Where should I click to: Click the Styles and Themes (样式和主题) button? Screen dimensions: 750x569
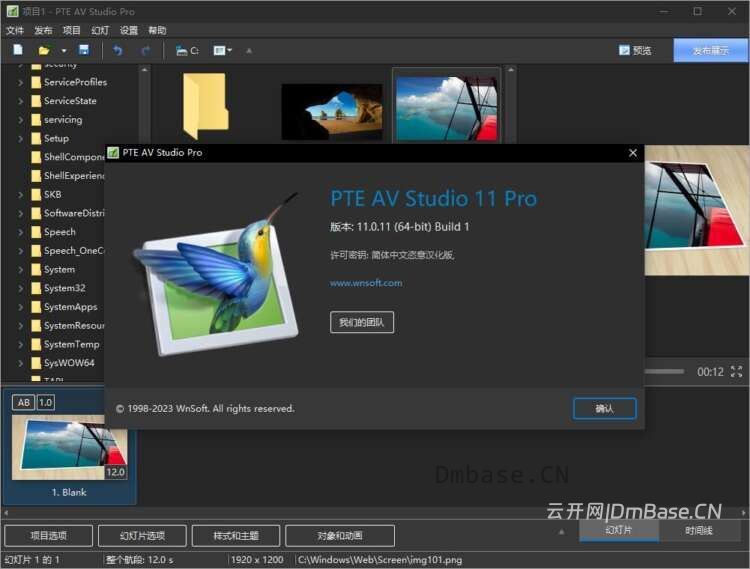236,536
